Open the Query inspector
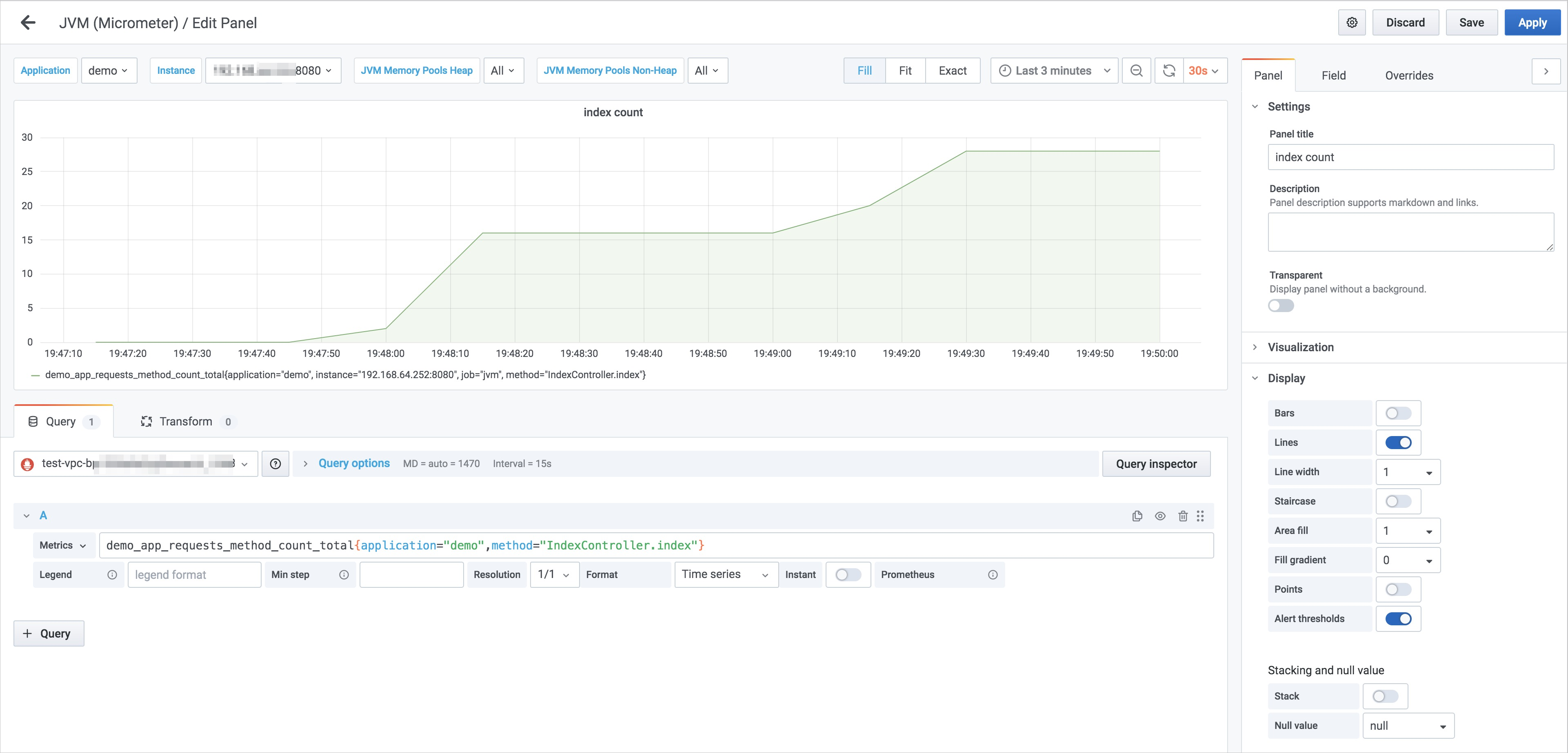 click(1156, 463)
